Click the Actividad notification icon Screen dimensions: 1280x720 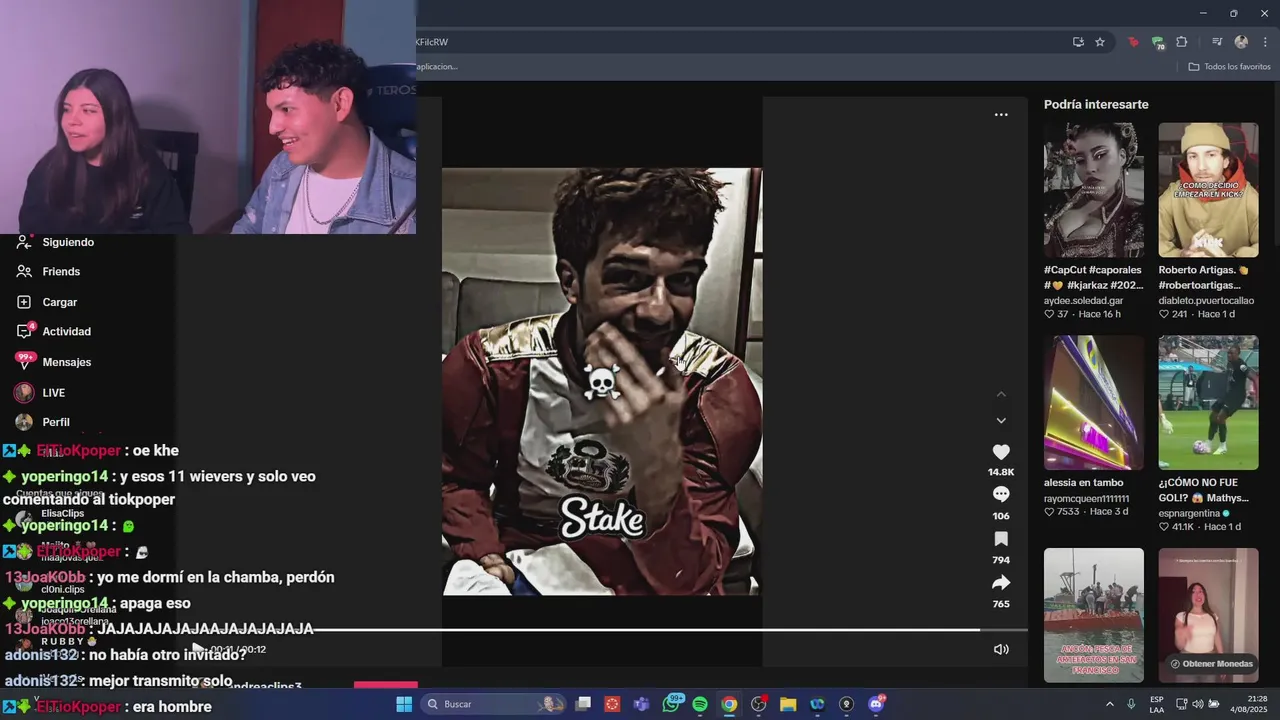point(24,331)
